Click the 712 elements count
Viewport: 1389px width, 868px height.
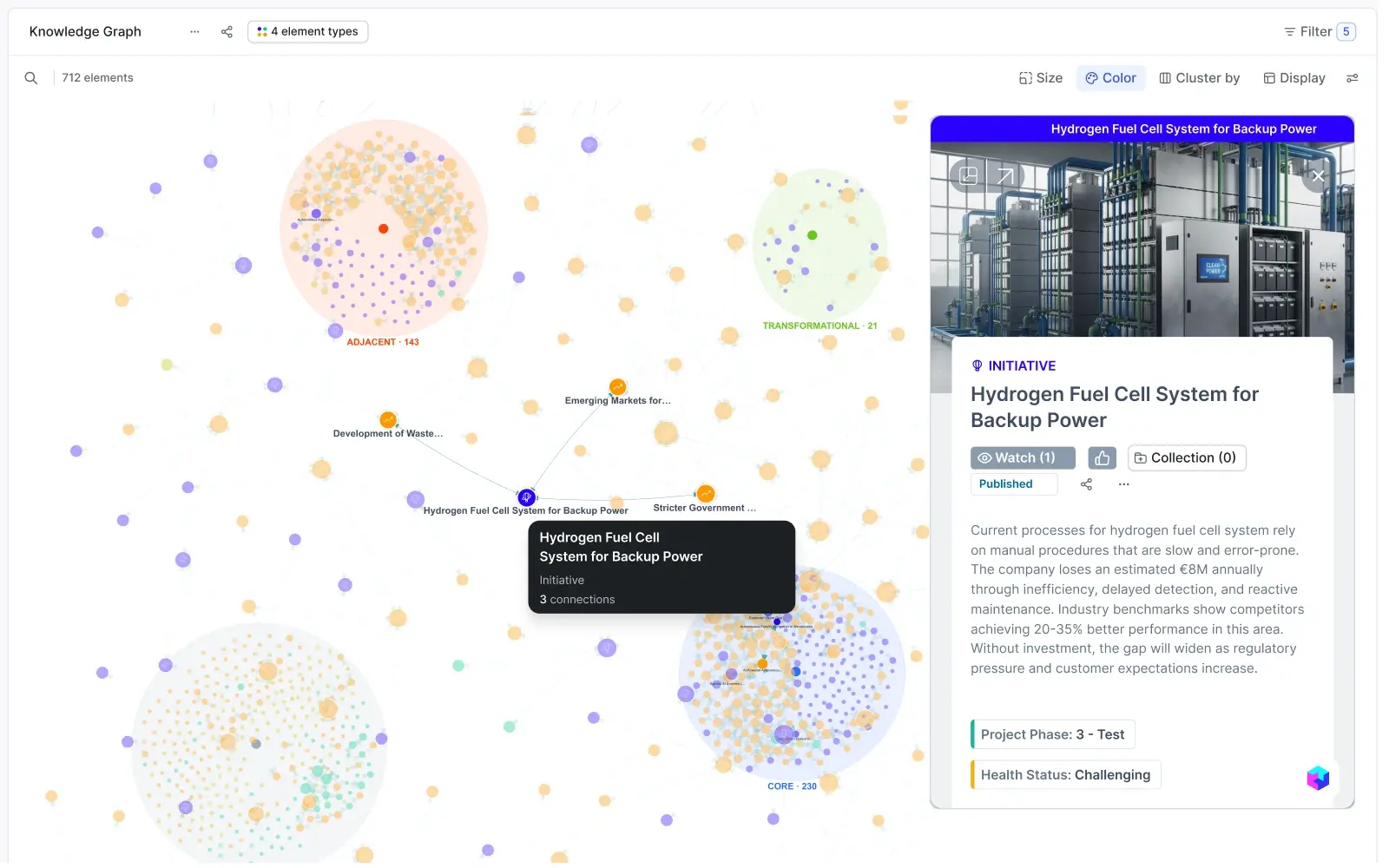(97, 78)
